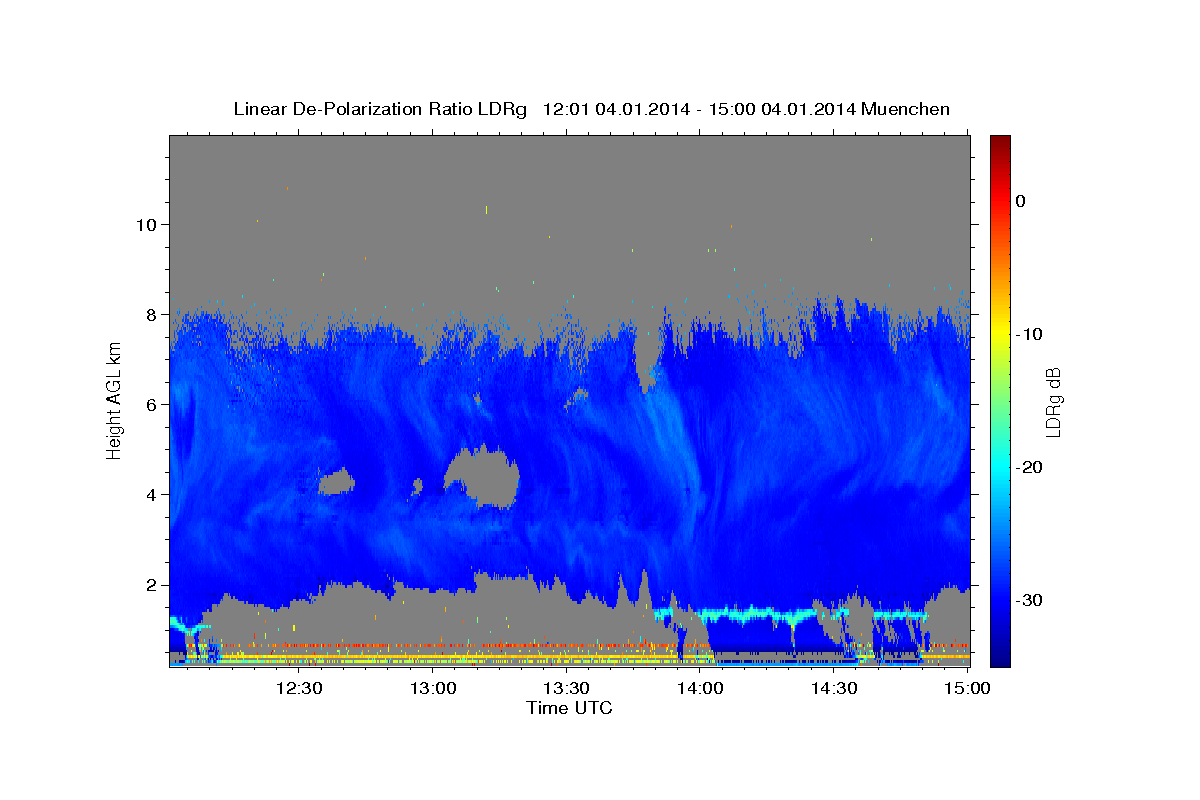Click the height tick label 4
Viewport: 1200px width, 800px height.
point(150,494)
